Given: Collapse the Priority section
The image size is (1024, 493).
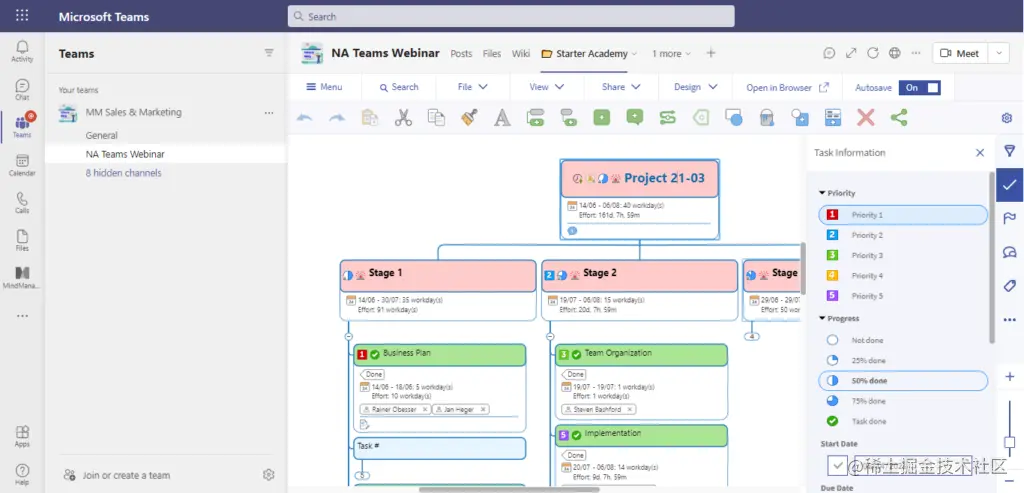Looking at the screenshot, I should click(x=822, y=193).
